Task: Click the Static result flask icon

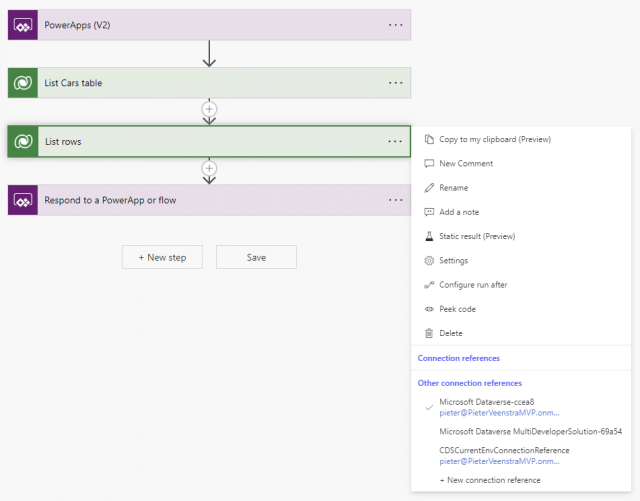Action: pos(429,236)
